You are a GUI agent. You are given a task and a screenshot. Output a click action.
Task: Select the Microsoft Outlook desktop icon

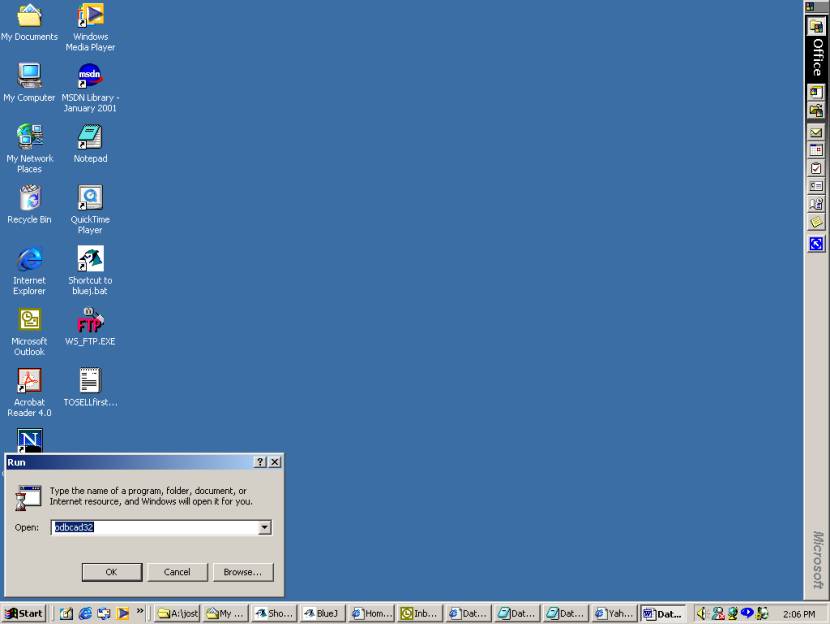29,331
